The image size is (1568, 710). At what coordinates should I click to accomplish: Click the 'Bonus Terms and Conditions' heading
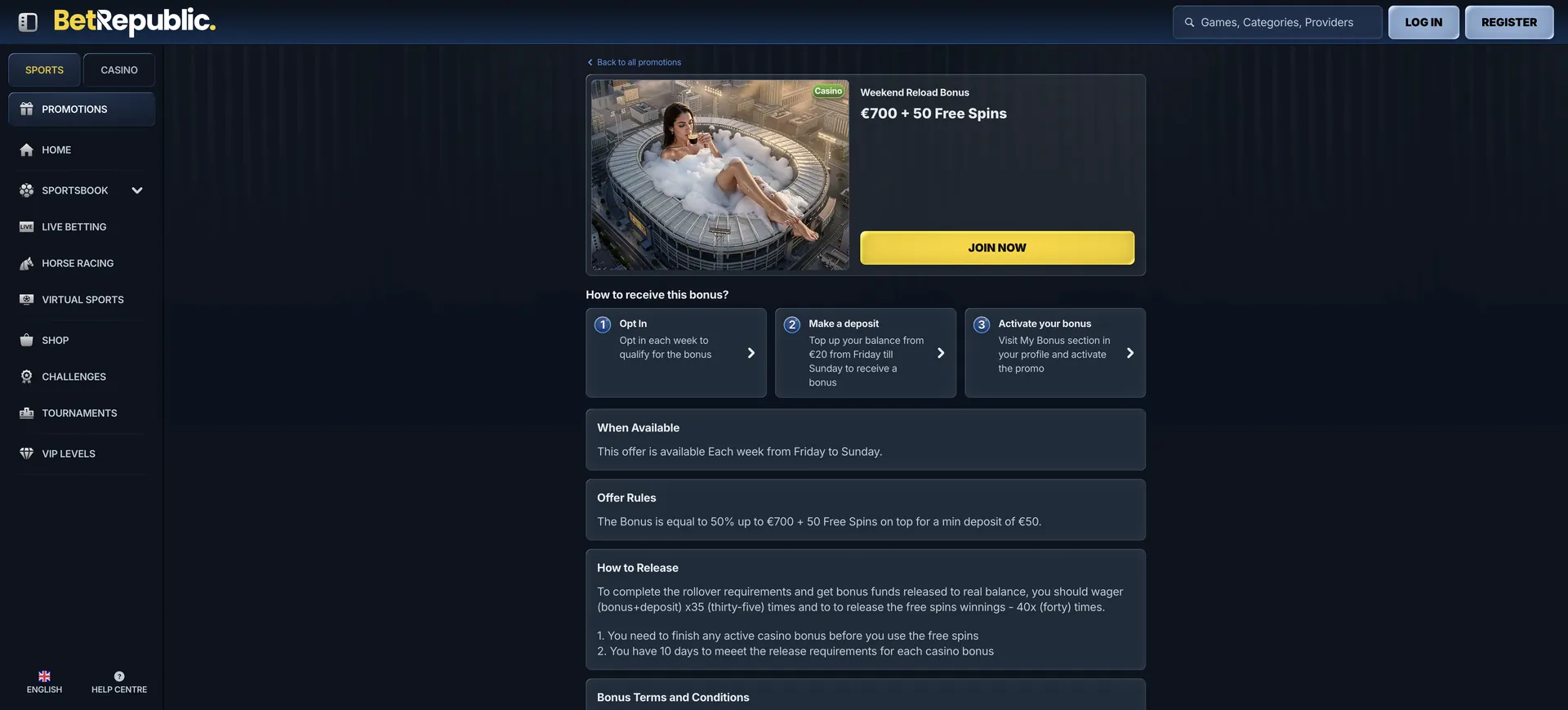point(673,697)
